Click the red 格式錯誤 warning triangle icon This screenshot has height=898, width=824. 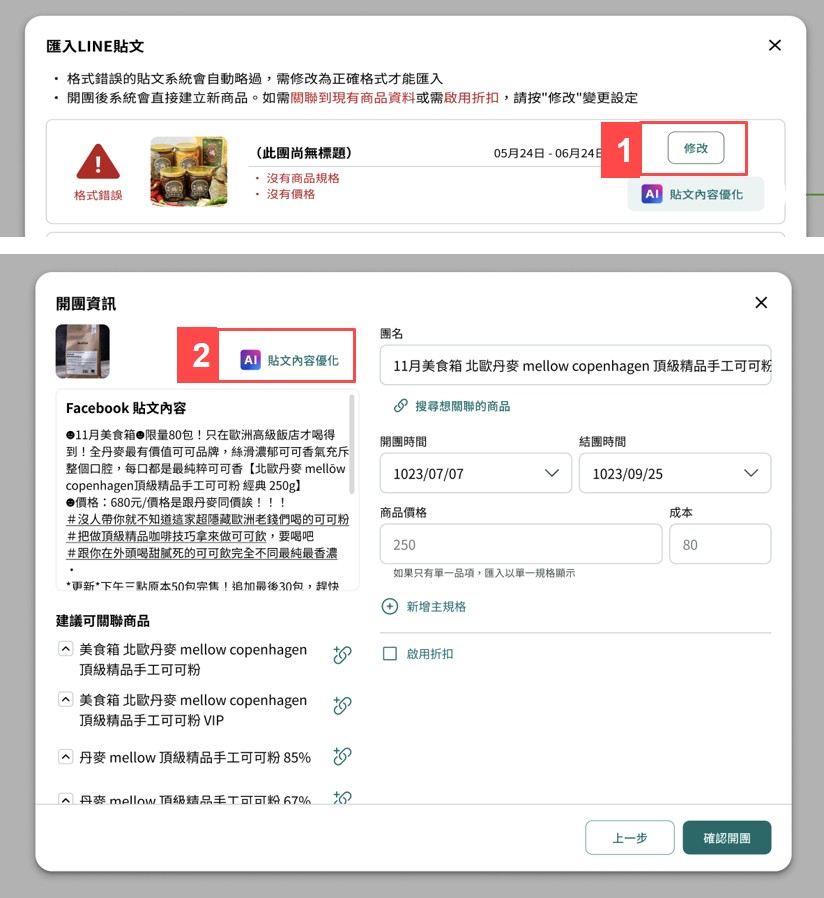point(98,162)
